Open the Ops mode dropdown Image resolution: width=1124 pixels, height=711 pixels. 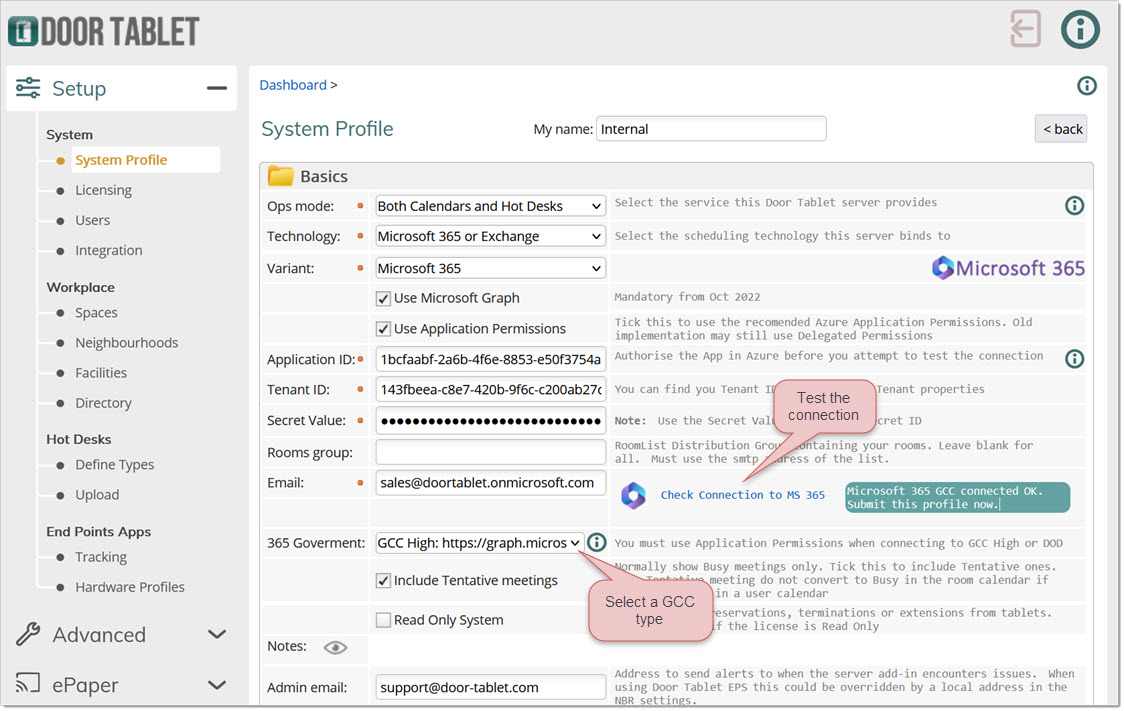(490, 206)
